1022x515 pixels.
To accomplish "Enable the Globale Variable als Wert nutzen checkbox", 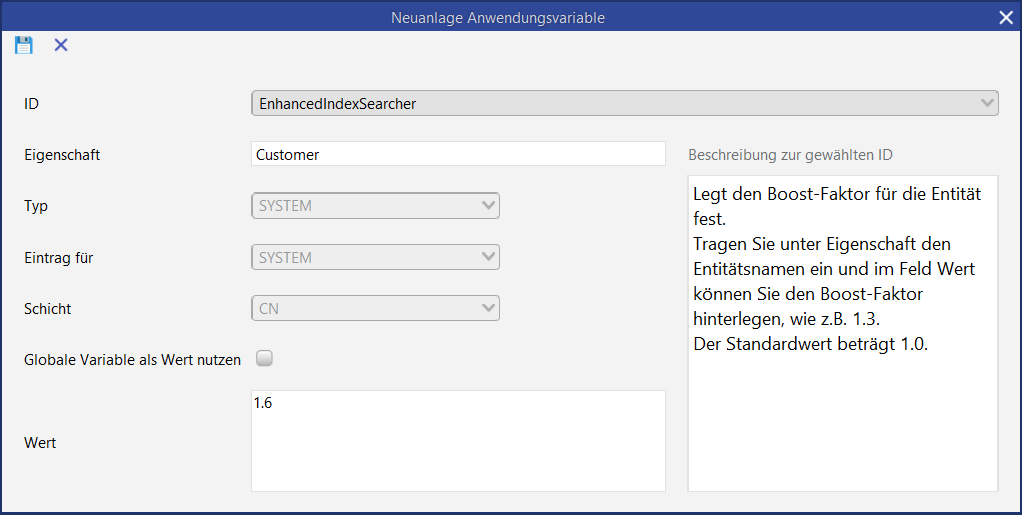I will pos(265,358).
